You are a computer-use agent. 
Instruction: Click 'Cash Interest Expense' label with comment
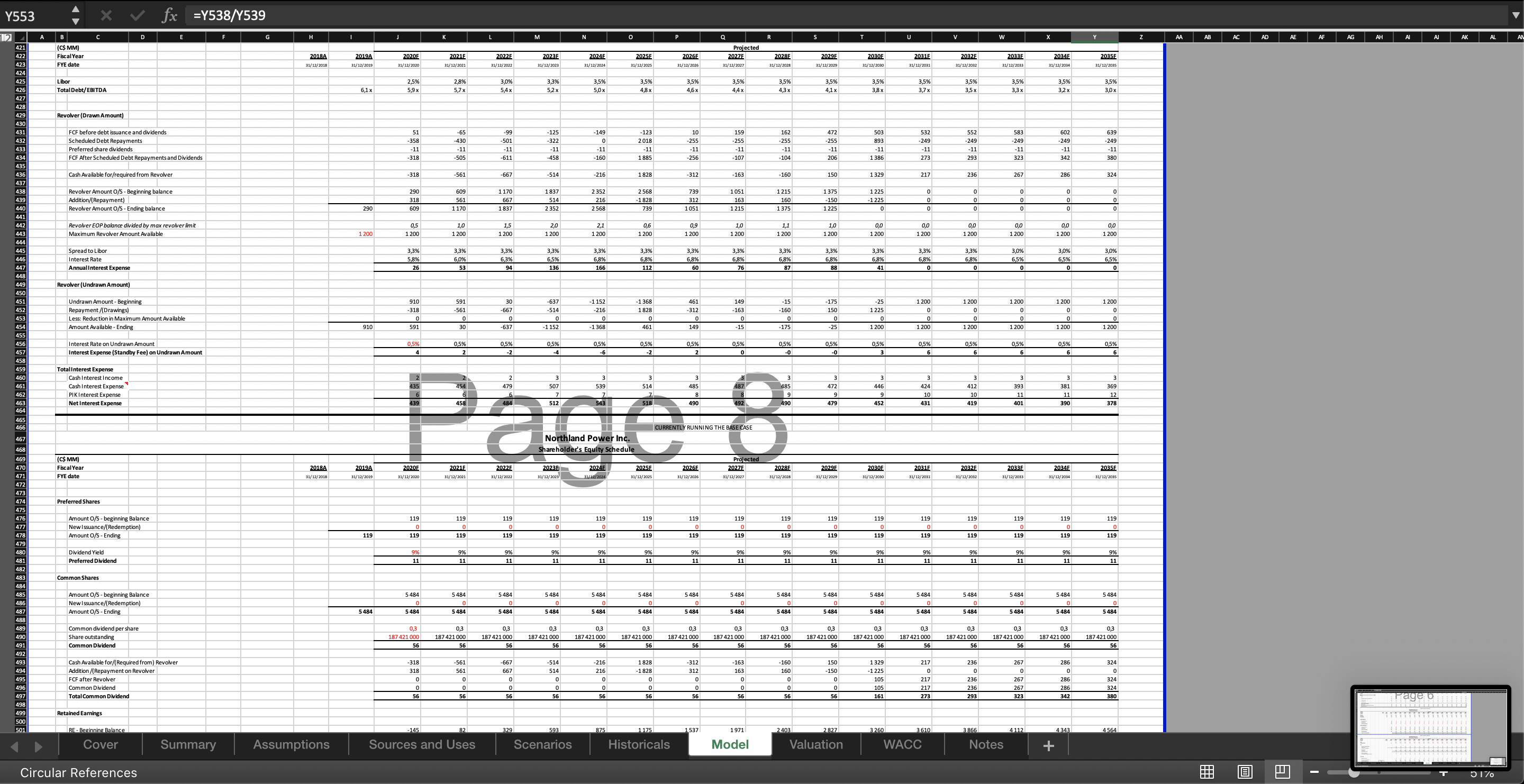pyautogui.click(x=96, y=386)
